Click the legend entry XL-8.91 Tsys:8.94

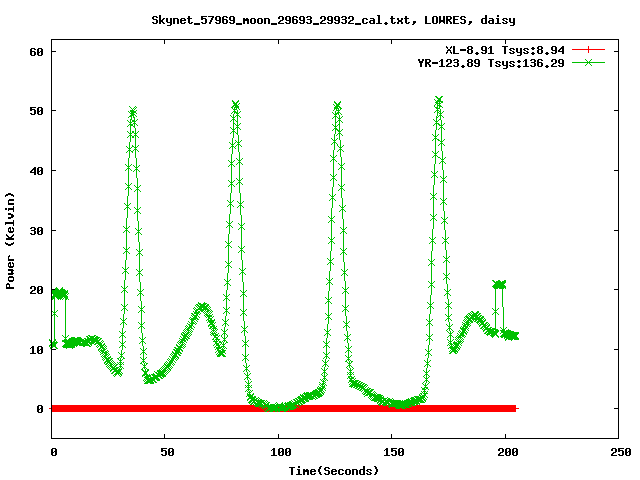click(x=505, y=50)
